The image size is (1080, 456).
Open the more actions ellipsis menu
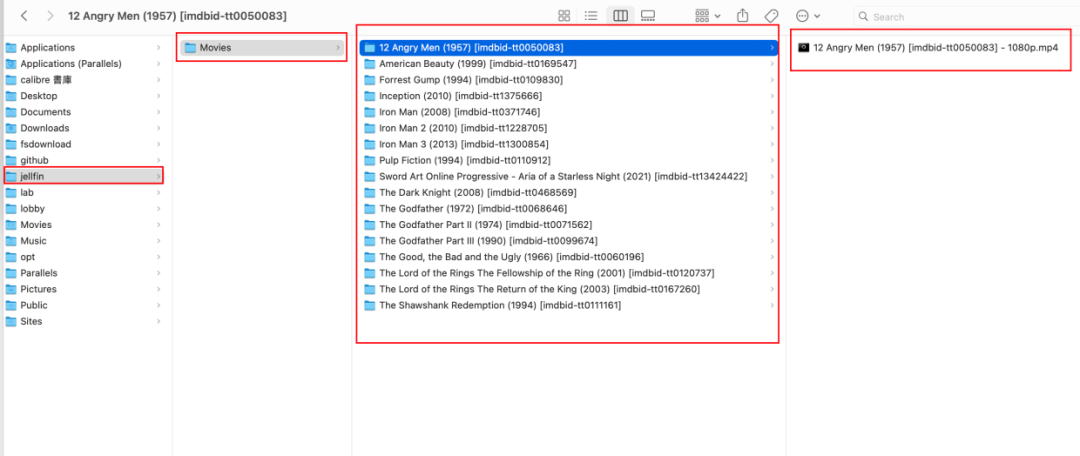[x=807, y=16]
